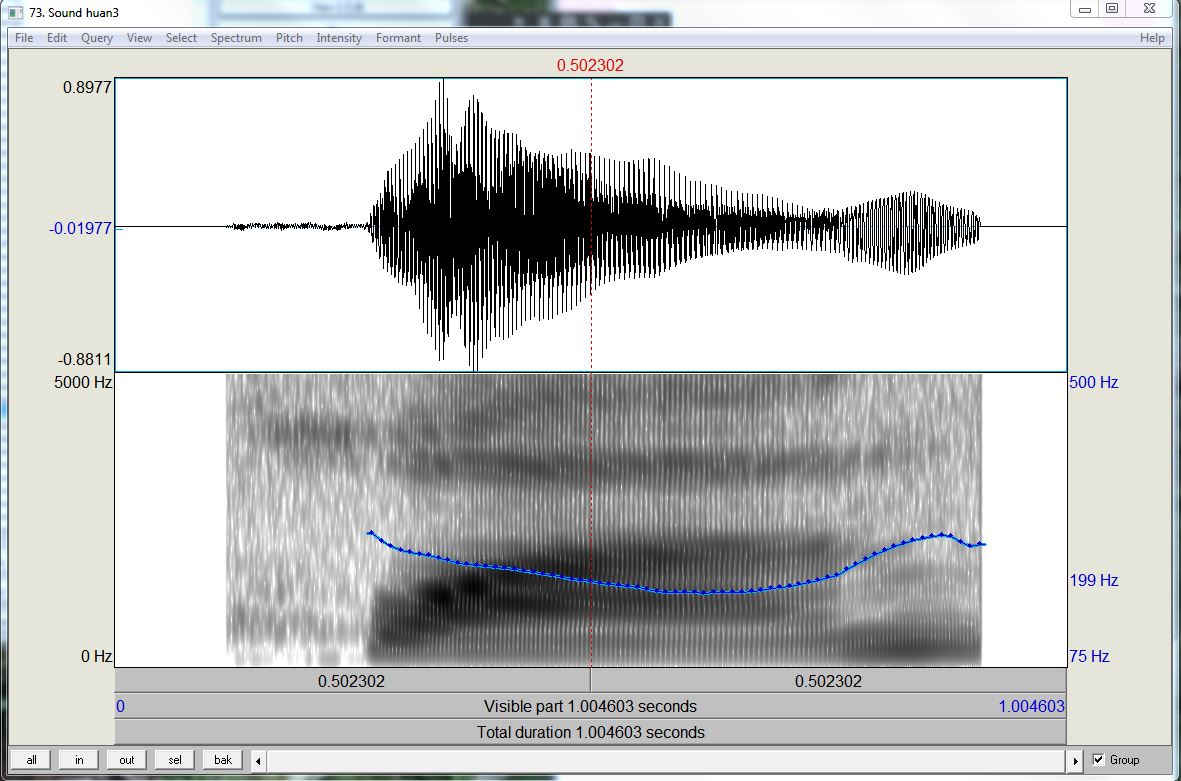Click the 75 Hz pitch floor label
Screen dimensions: 1181x781
(1089, 657)
